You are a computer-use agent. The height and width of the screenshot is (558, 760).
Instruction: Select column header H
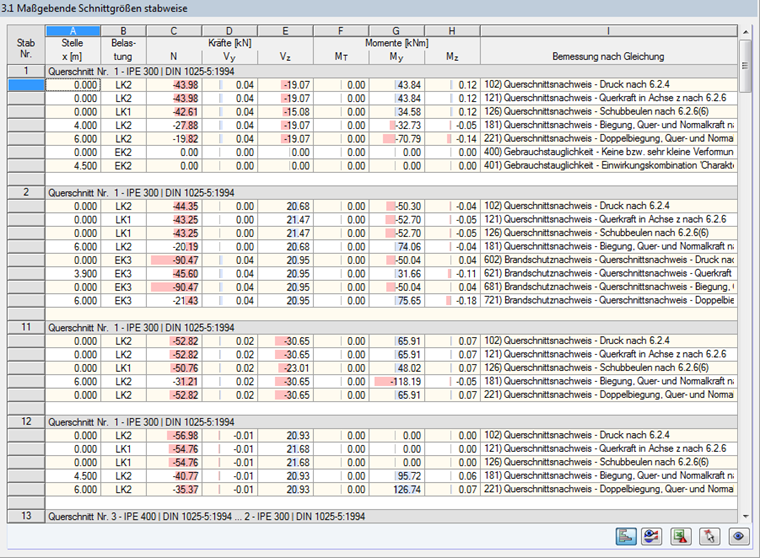(452, 31)
